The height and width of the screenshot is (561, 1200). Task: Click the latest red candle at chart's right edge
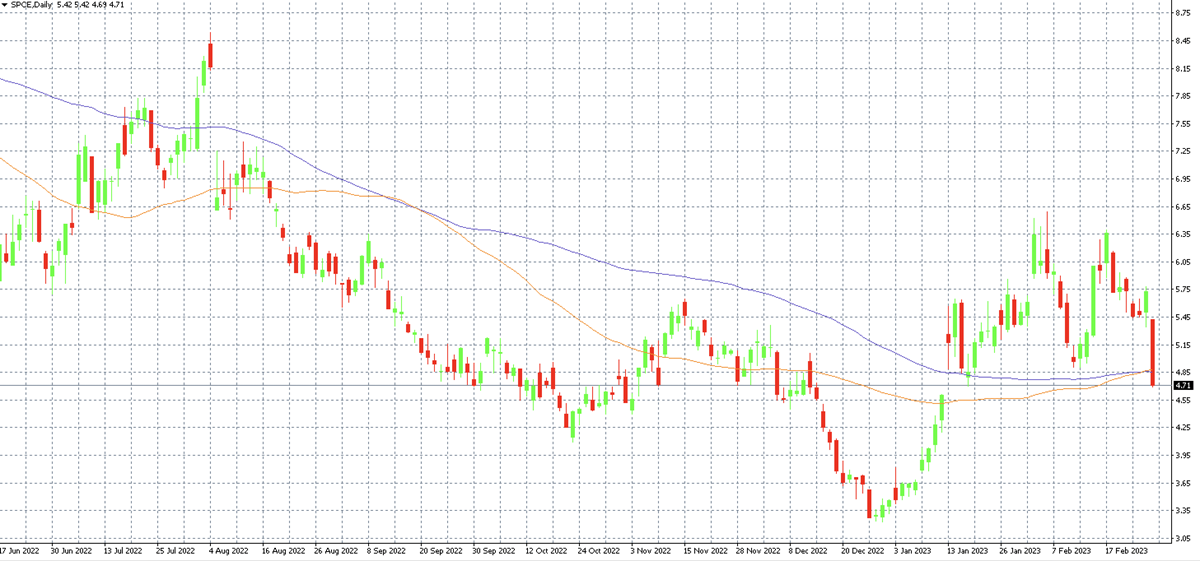point(1154,352)
